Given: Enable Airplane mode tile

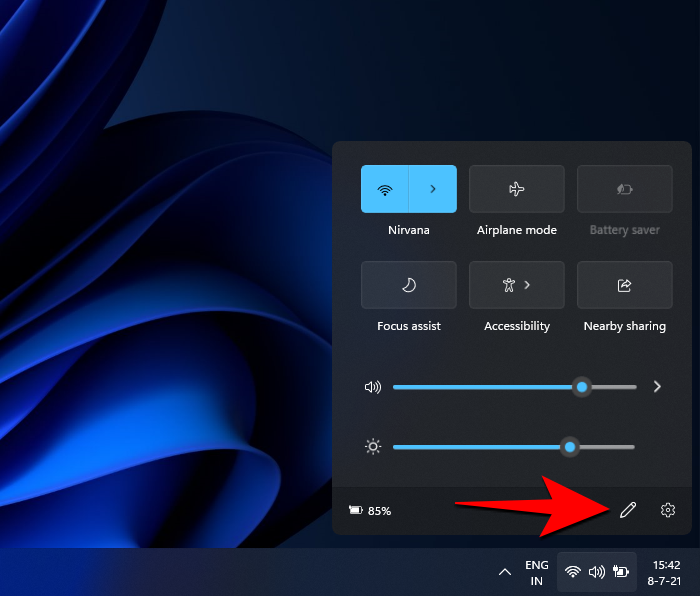Looking at the screenshot, I should [x=517, y=189].
